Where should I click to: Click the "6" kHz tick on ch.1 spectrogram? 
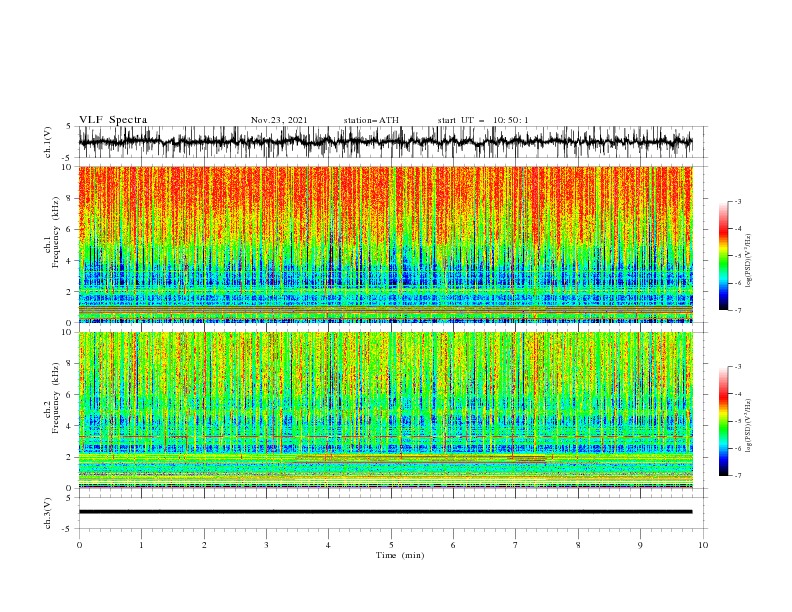coord(69,229)
